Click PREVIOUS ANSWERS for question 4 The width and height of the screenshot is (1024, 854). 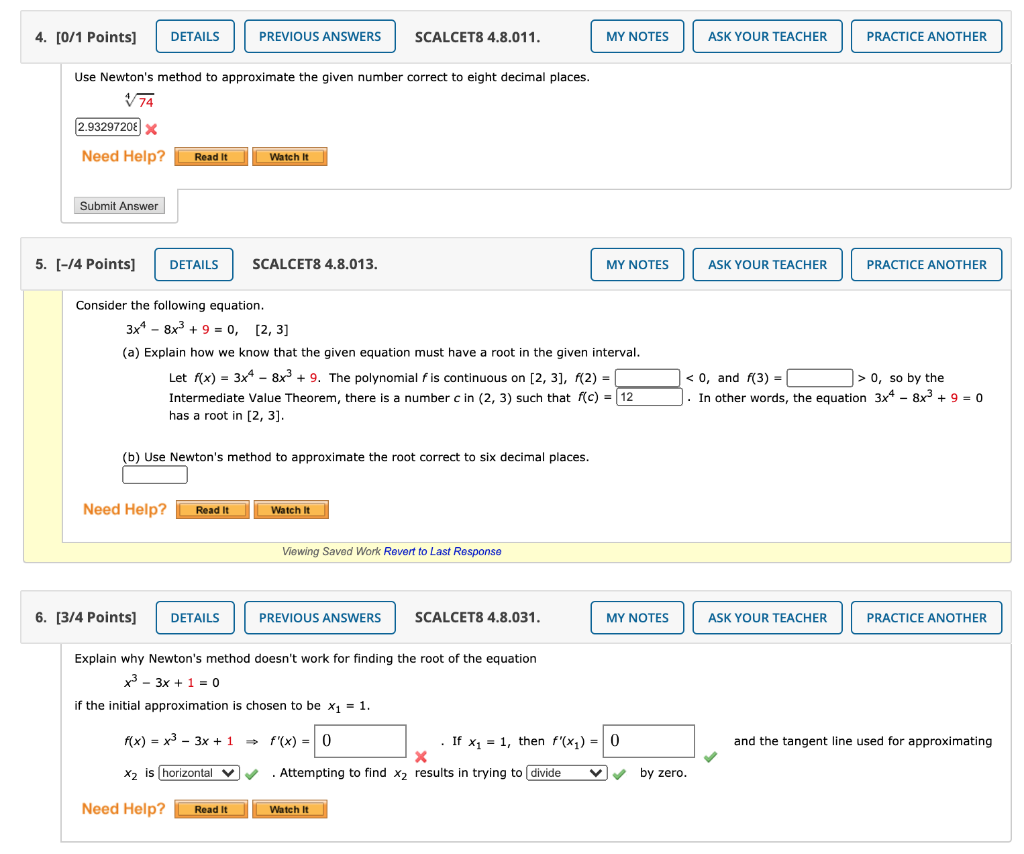coord(319,36)
